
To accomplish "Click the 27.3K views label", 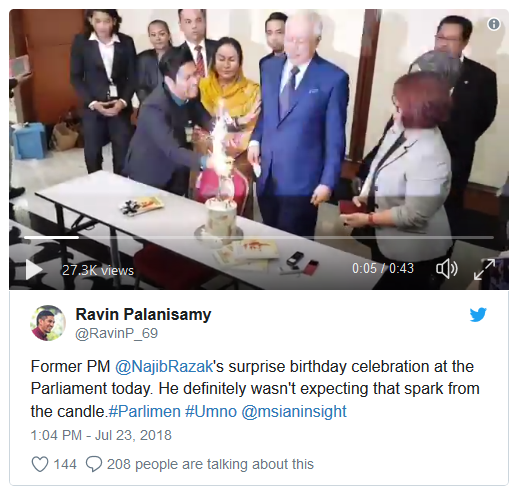I will [98, 270].
